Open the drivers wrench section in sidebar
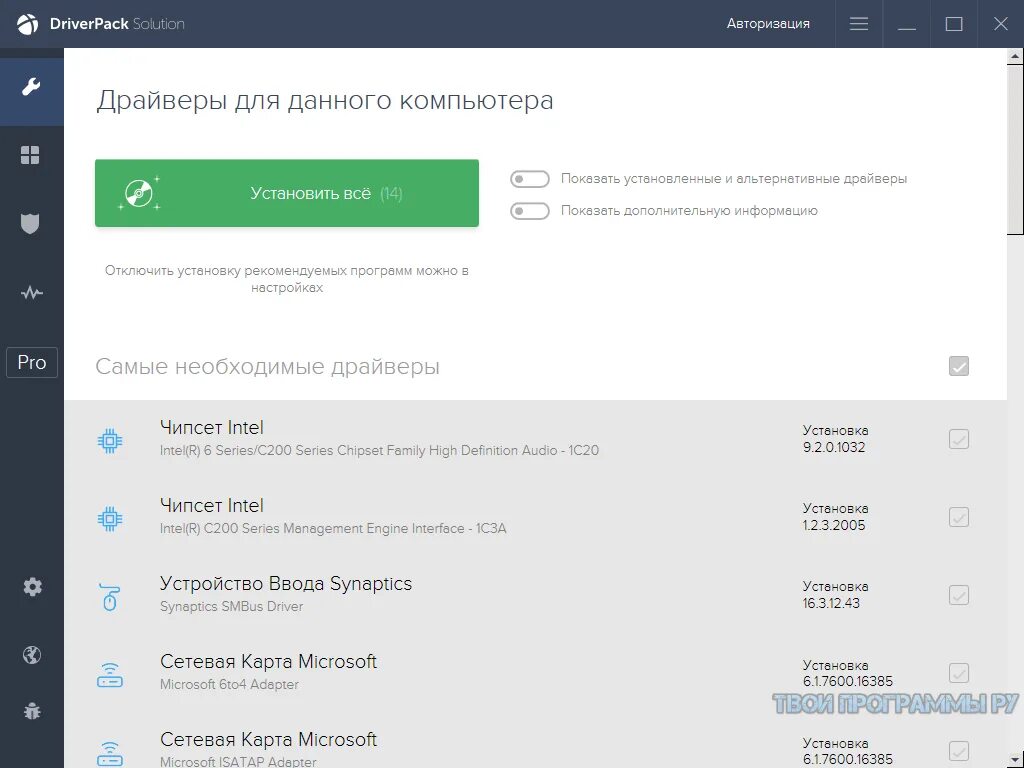 pos(31,86)
